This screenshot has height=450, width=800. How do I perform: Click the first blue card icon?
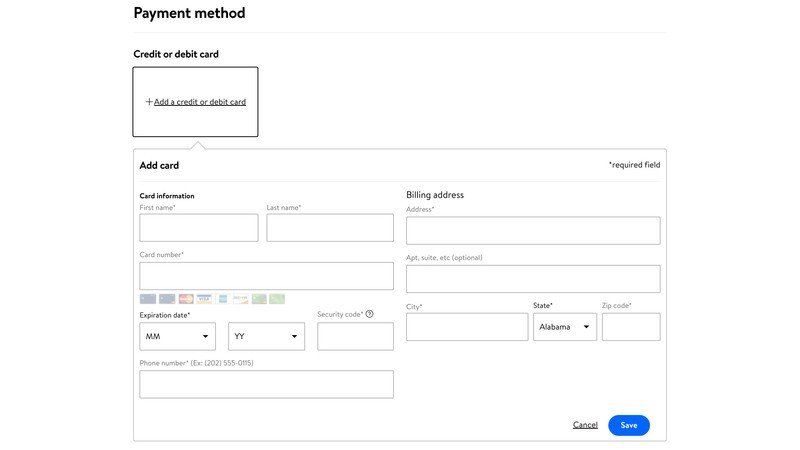click(x=148, y=298)
